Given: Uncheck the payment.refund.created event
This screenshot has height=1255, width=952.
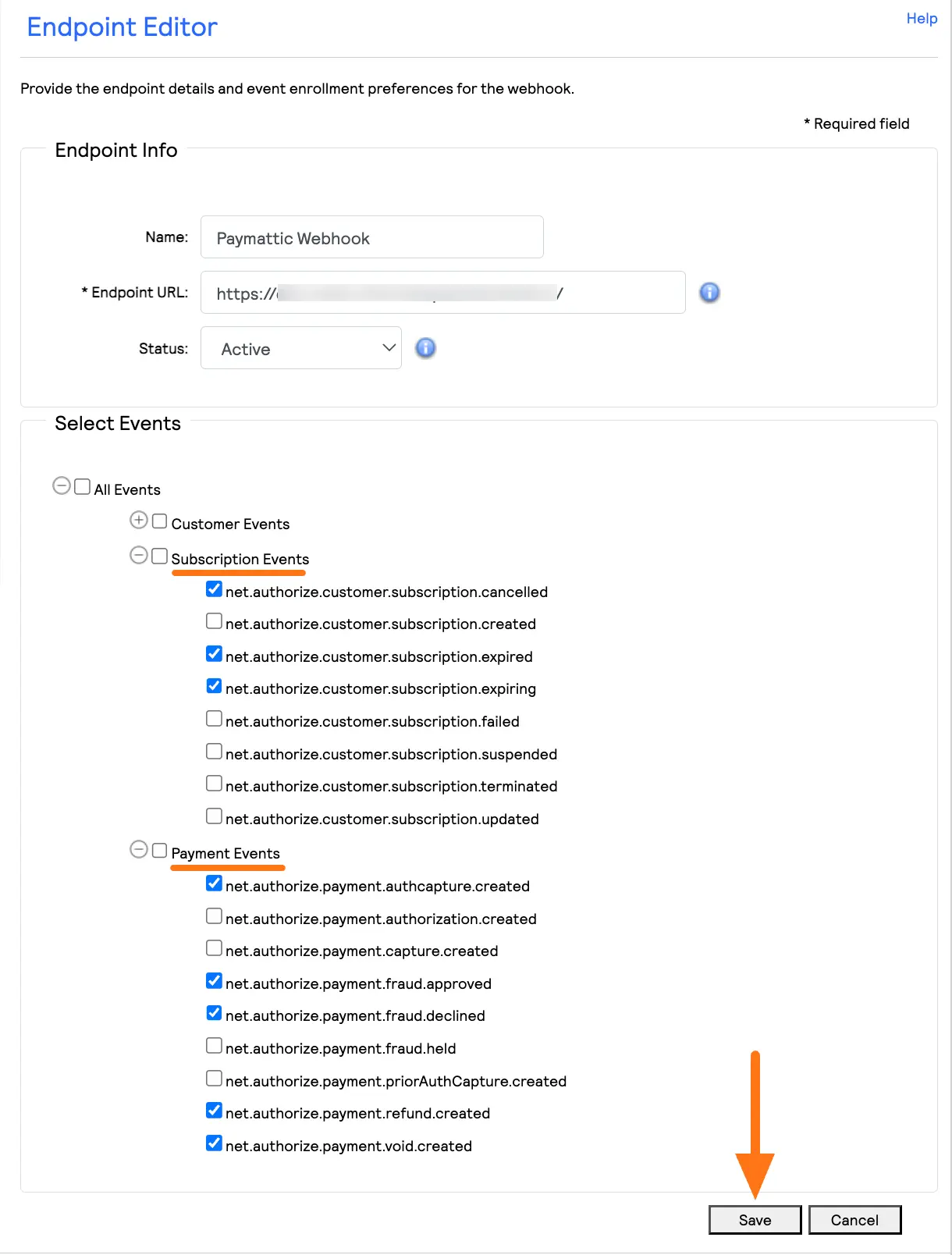Looking at the screenshot, I should [x=214, y=1110].
